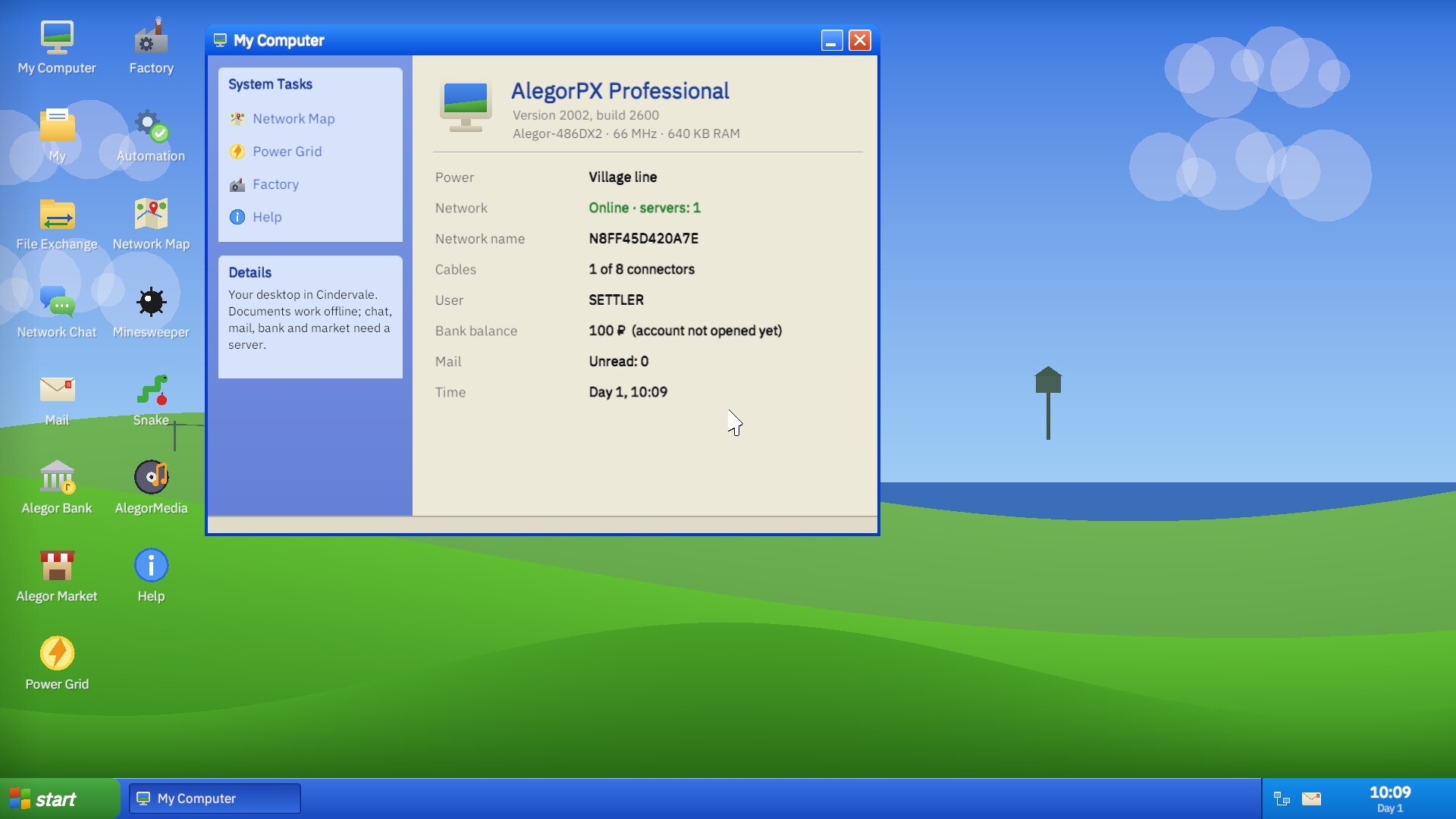Click the 'Version 2002, build 2600' line
The height and width of the screenshot is (819, 1456).
pyautogui.click(x=585, y=115)
